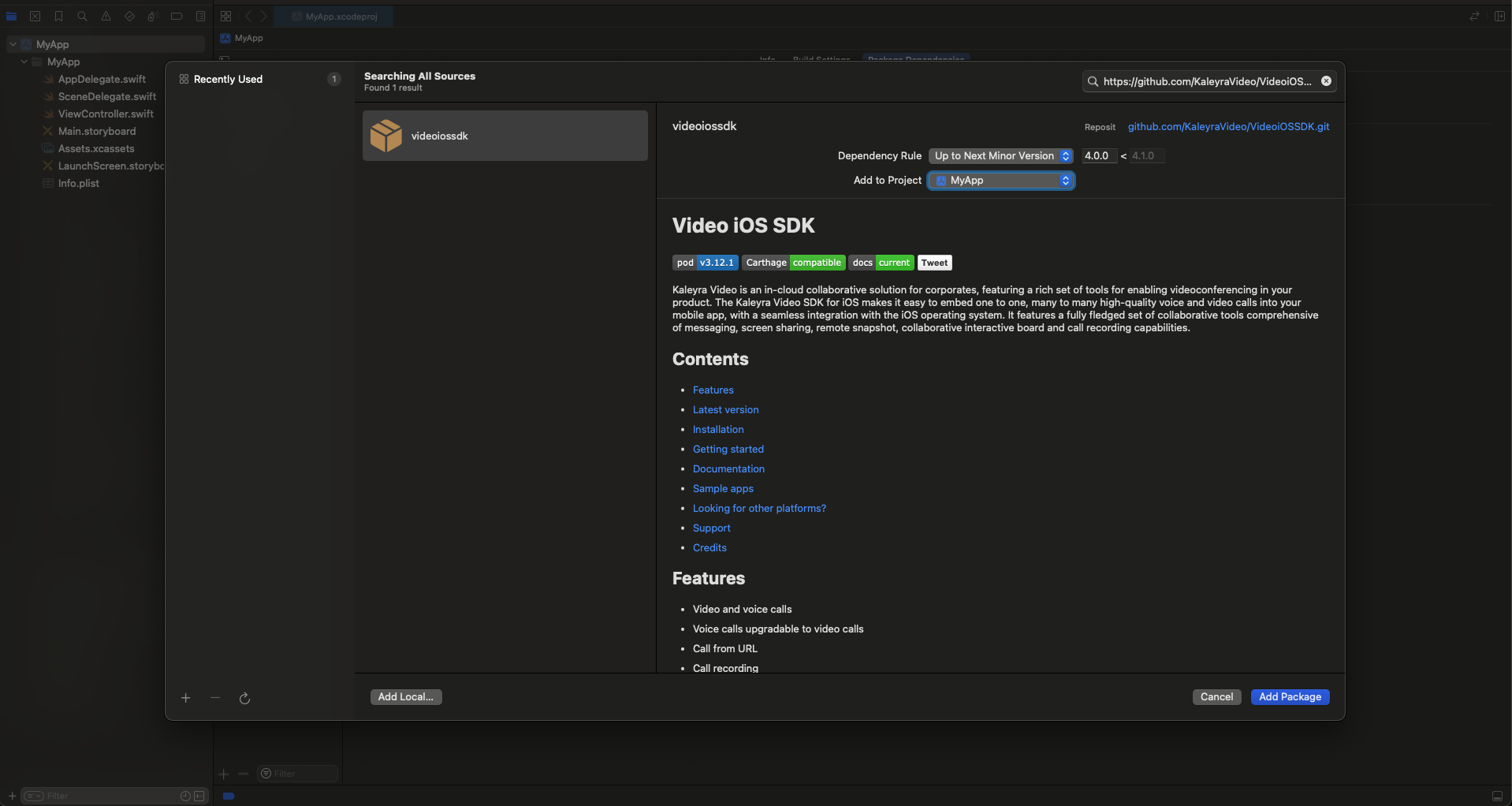Refresh the package sources list

click(245, 698)
